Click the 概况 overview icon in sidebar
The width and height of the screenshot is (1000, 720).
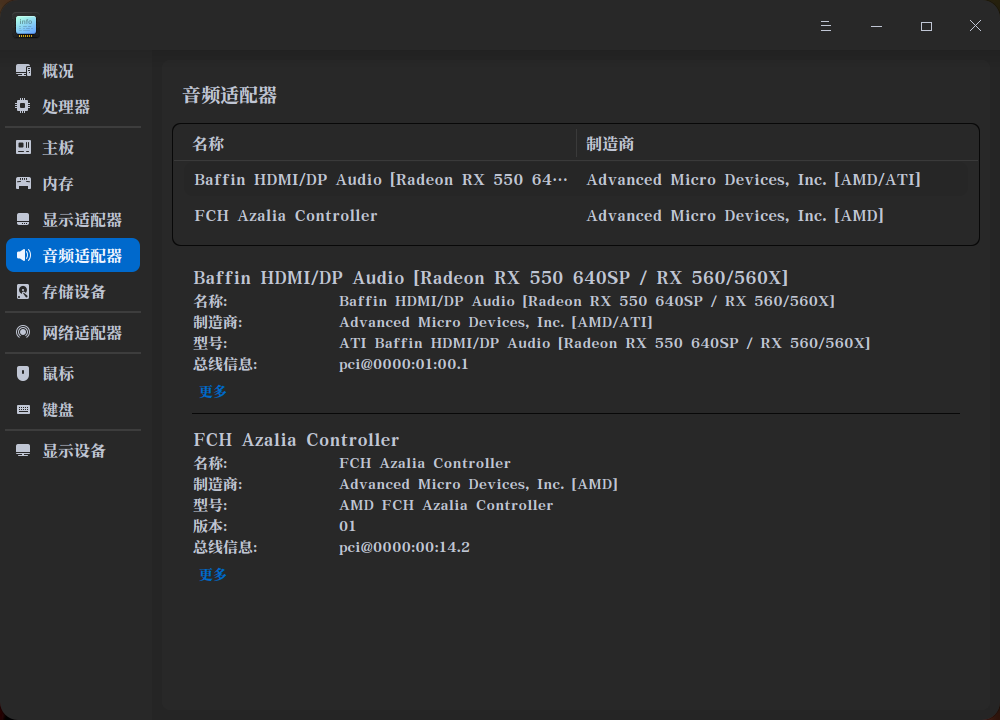24,70
